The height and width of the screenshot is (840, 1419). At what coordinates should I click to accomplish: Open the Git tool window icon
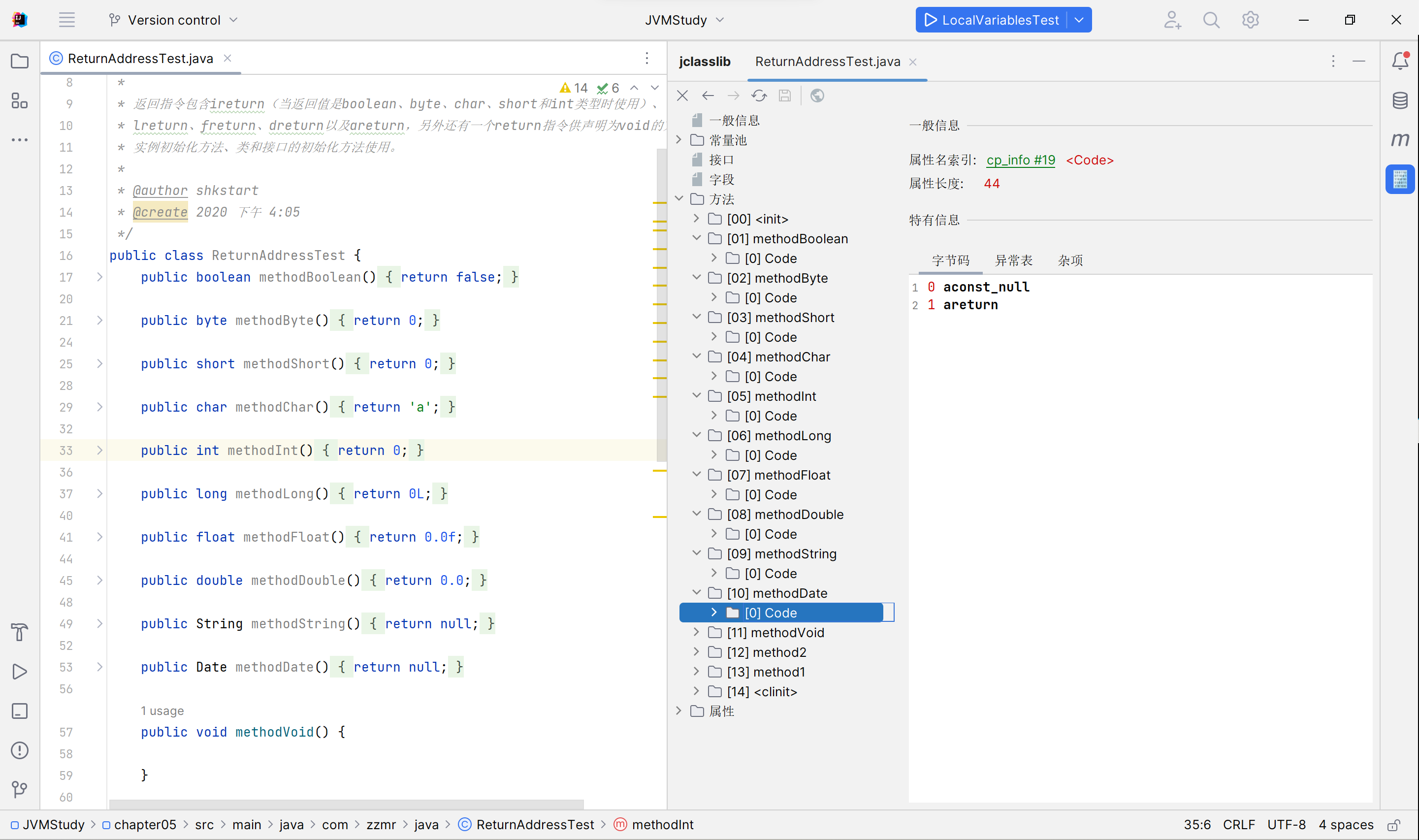click(x=20, y=789)
